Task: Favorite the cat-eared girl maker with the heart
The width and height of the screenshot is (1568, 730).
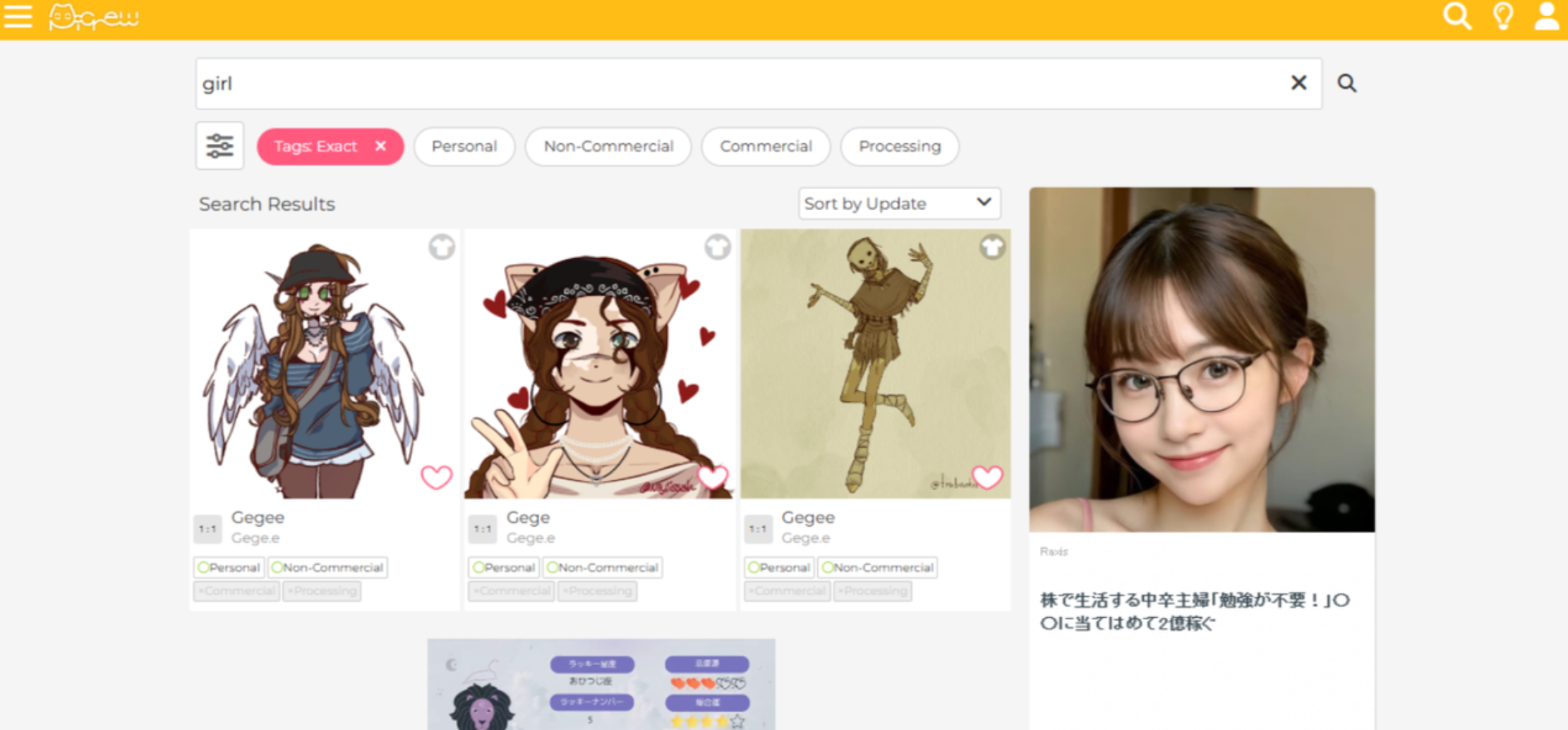Action: (x=712, y=477)
